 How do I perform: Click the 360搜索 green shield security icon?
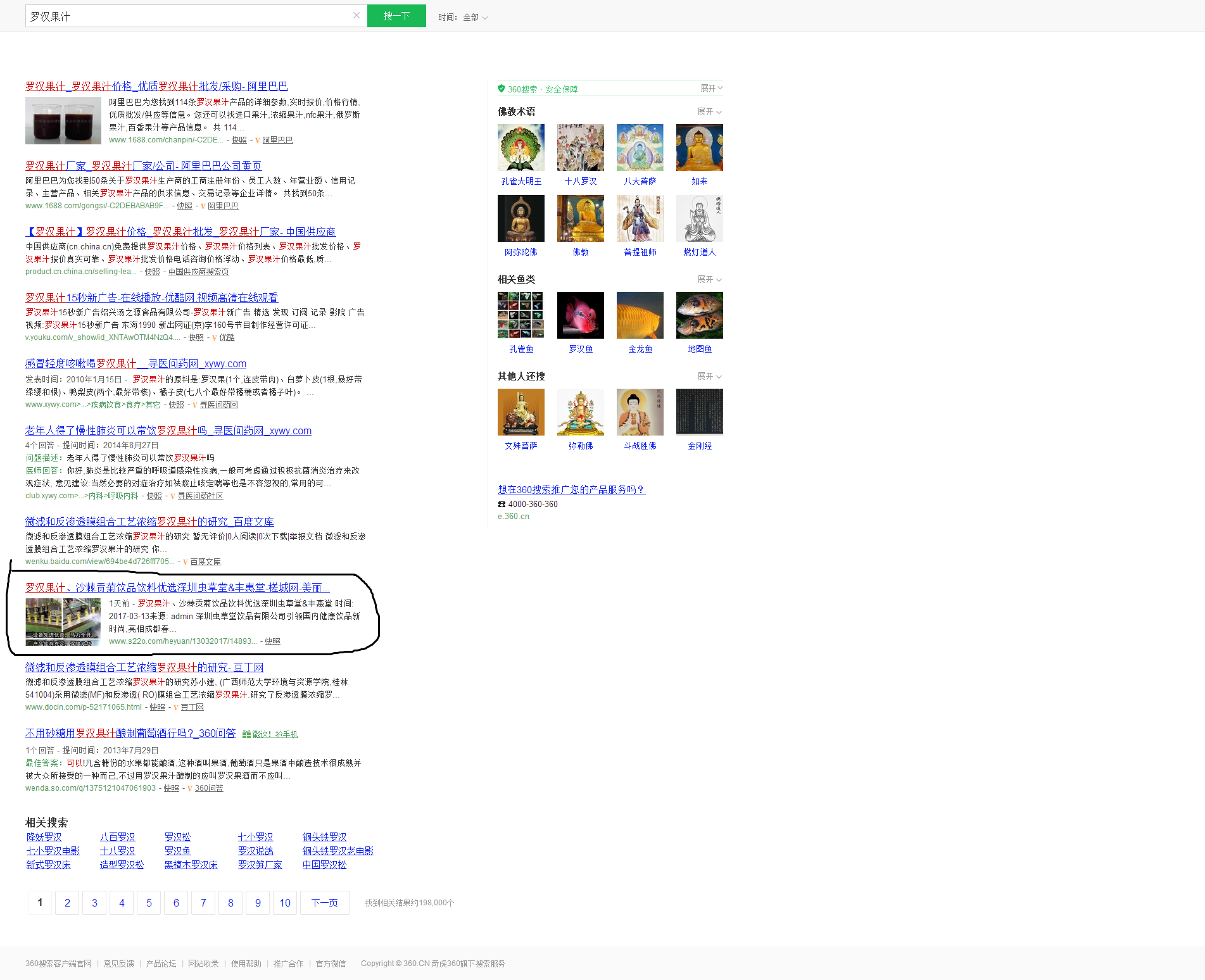pos(502,89)
